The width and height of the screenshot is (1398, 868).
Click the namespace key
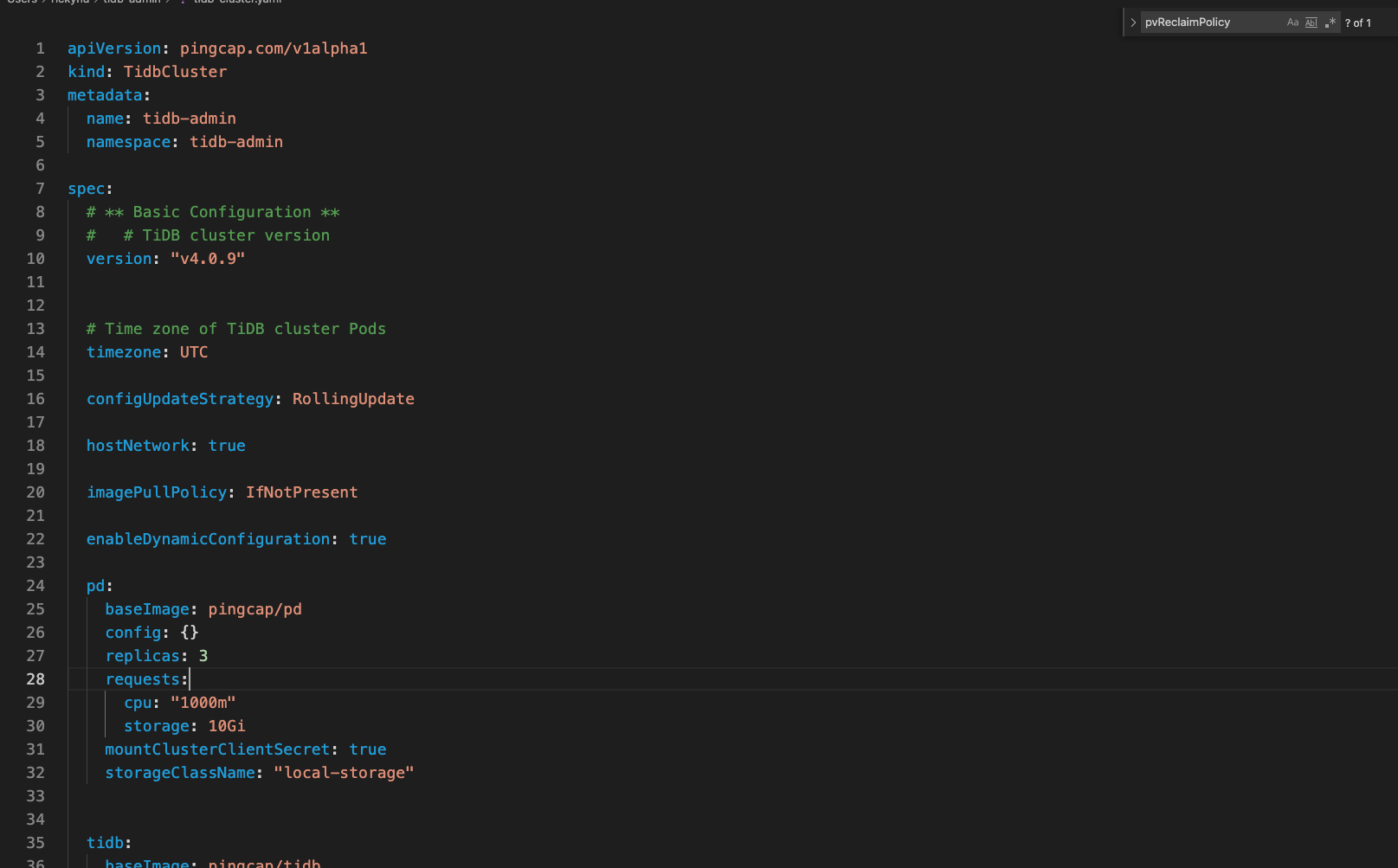(128, 142)
